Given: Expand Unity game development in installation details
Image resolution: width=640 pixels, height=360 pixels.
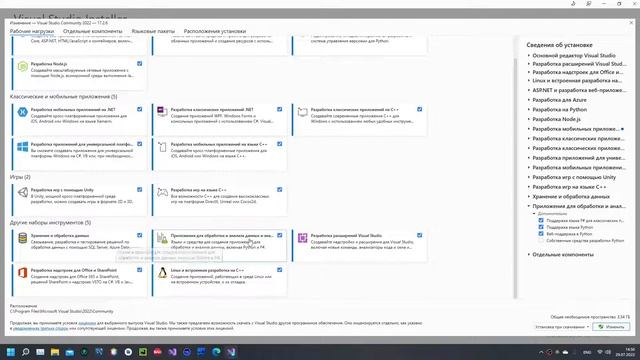Looking at the screenshot, I should [529, 178].
